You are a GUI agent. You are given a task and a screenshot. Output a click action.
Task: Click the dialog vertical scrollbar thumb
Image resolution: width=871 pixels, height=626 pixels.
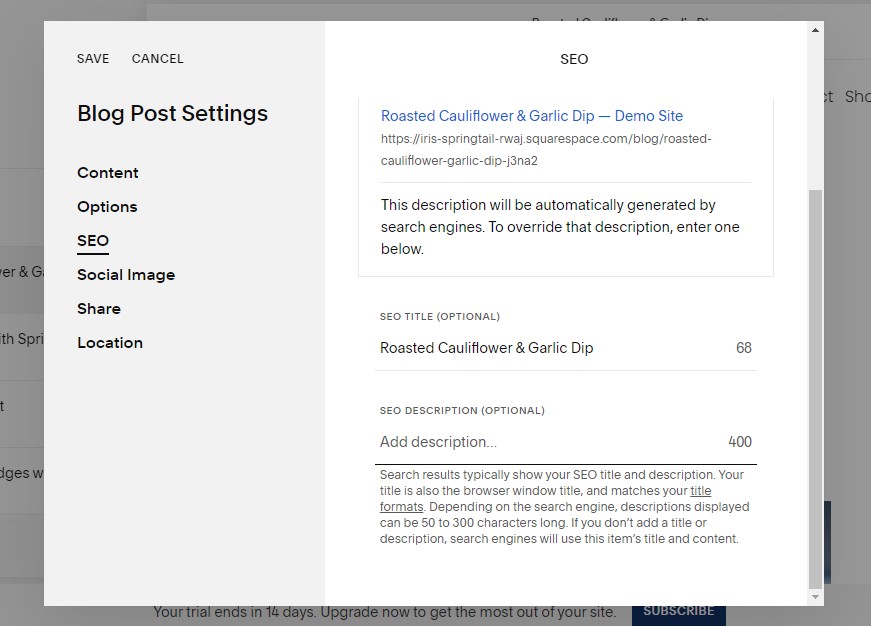pos(815,389)
